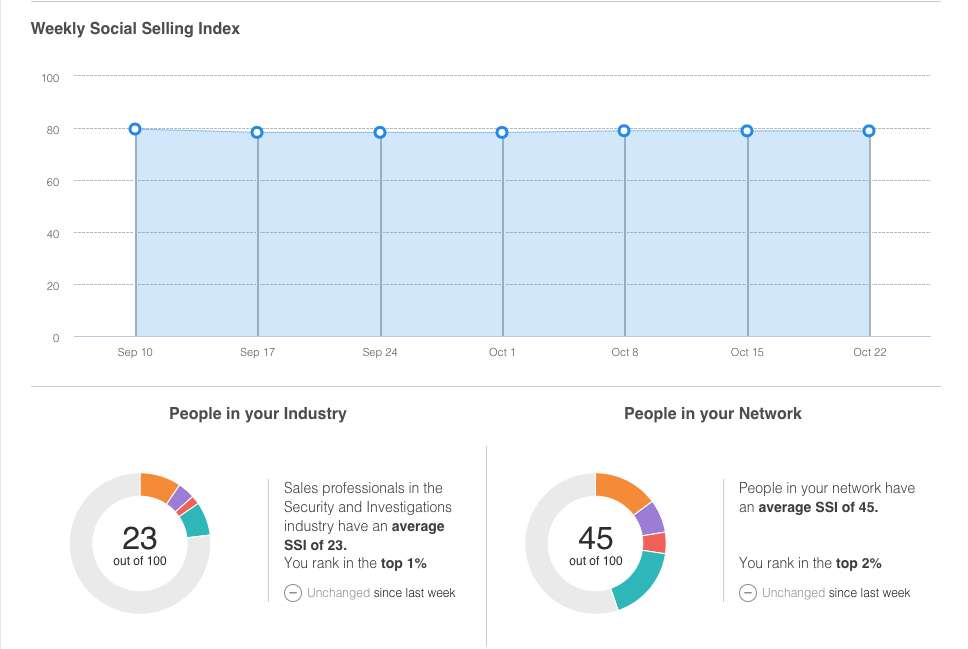
Task: Select the Sep 24 chart data point
Action: tap(380, 132)
